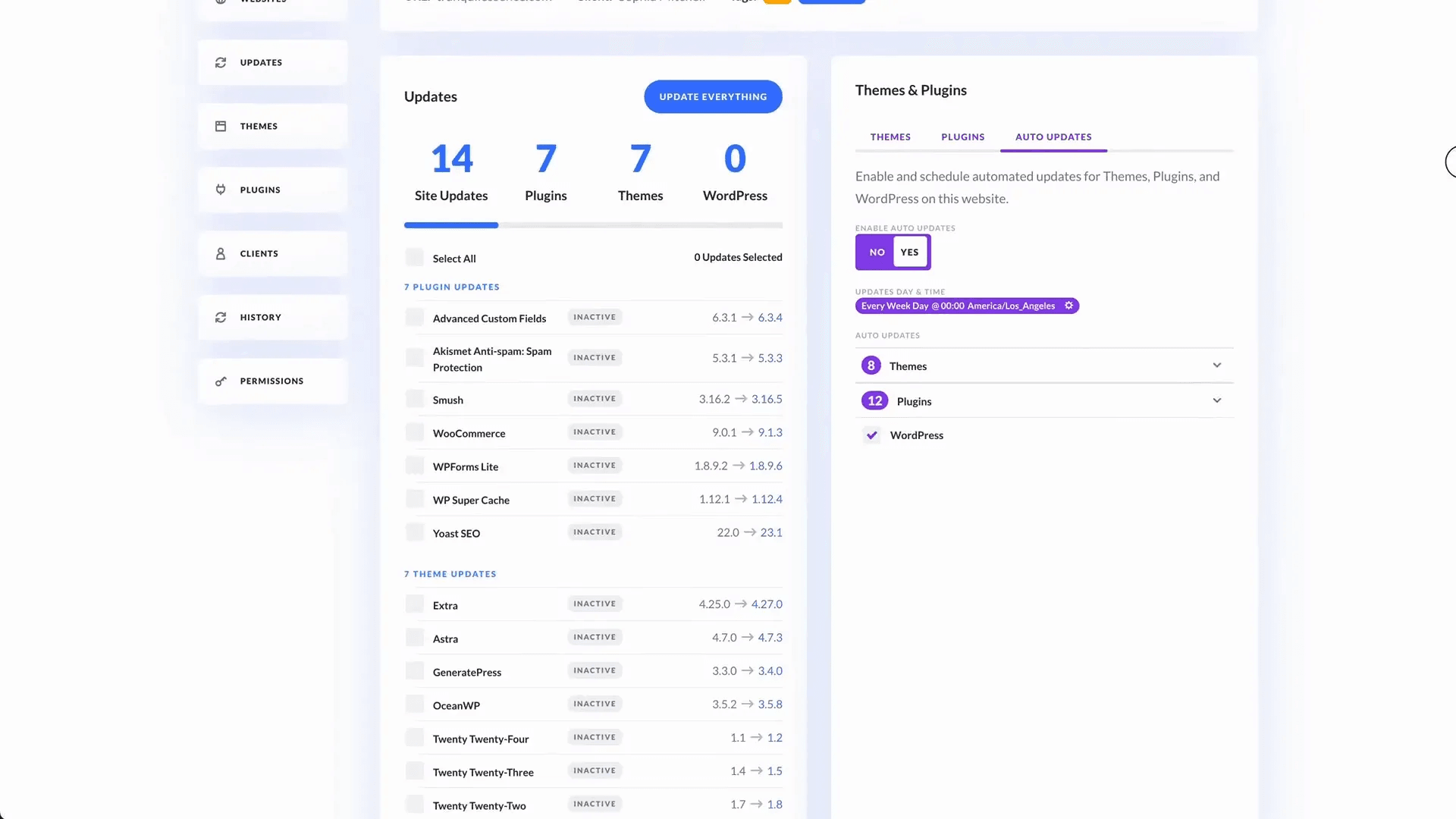1456x819 pixels.
Task: Switch to the Themes tab
Action: pos(890,137)
